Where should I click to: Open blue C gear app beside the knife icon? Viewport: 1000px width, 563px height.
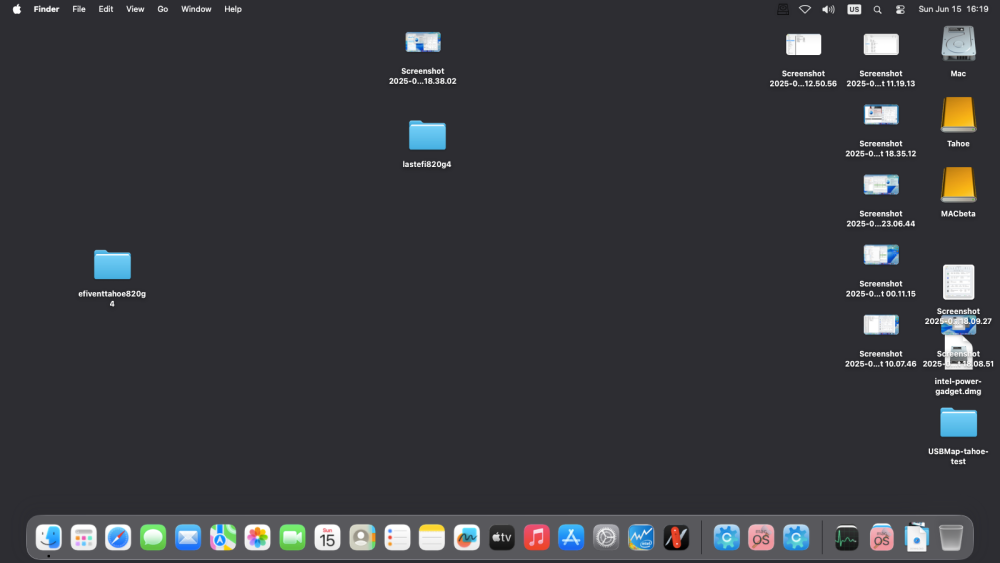[x=726, y=537]
